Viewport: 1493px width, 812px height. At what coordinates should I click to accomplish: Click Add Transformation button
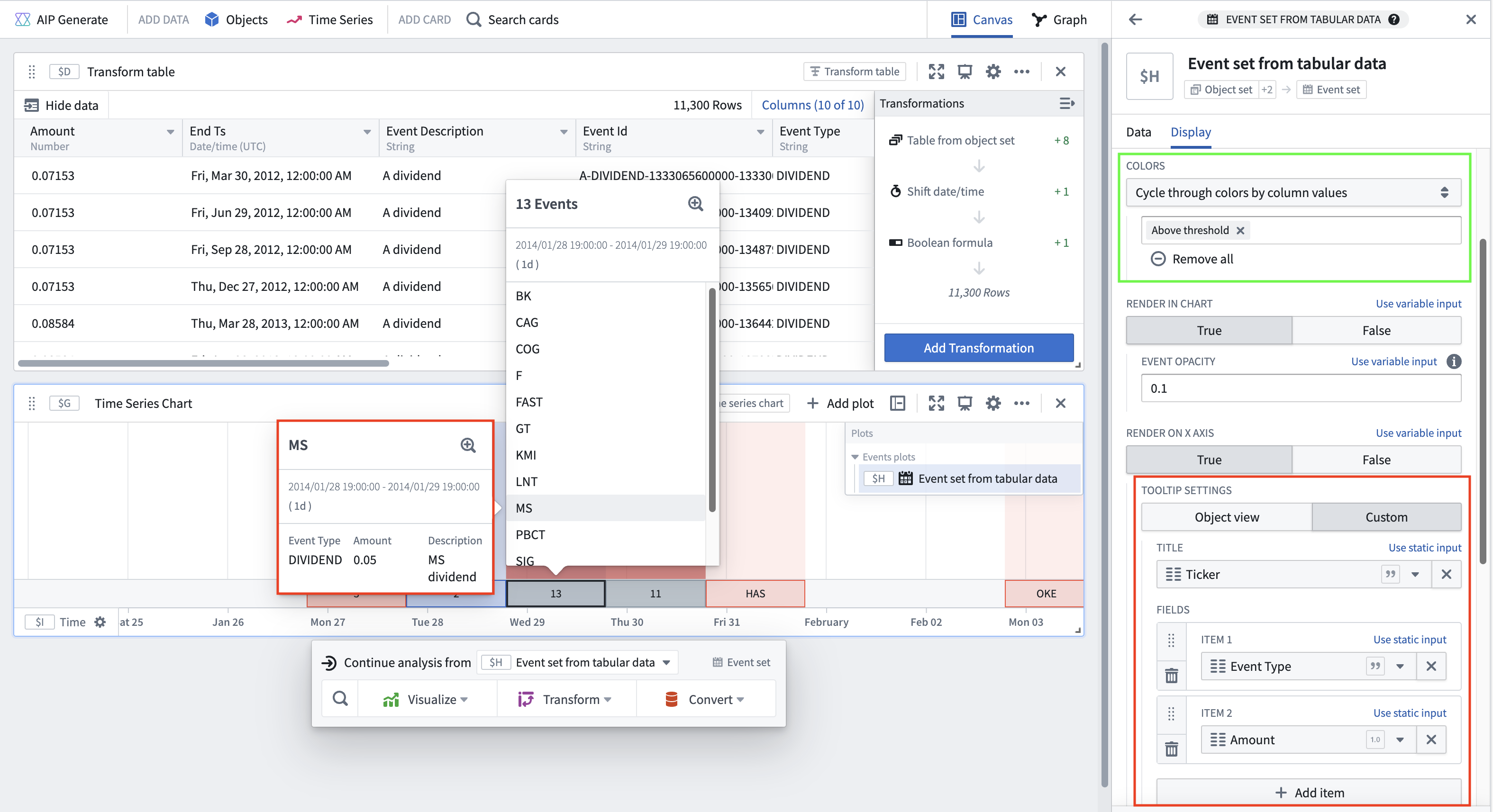click(978, 348)
